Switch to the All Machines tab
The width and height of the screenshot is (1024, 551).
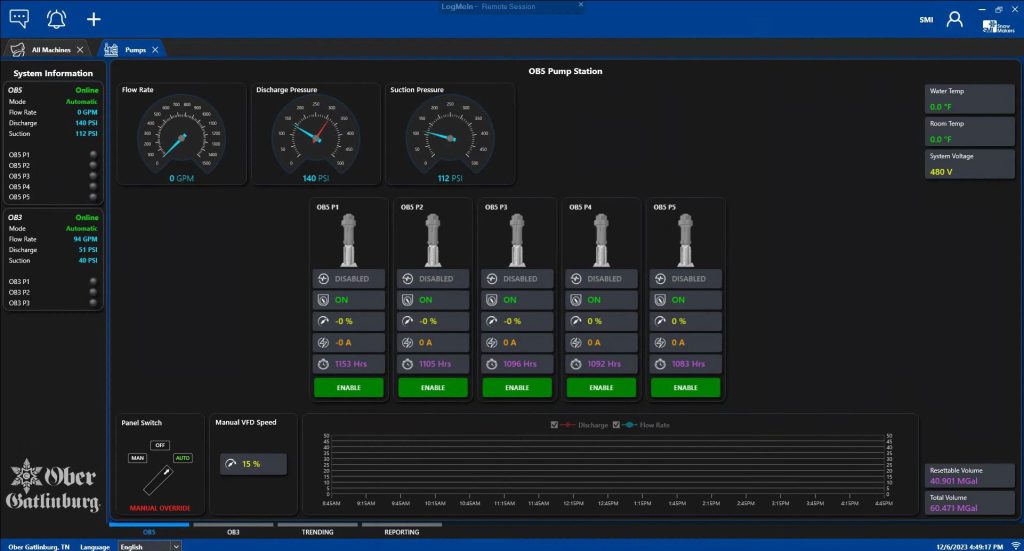49,49
